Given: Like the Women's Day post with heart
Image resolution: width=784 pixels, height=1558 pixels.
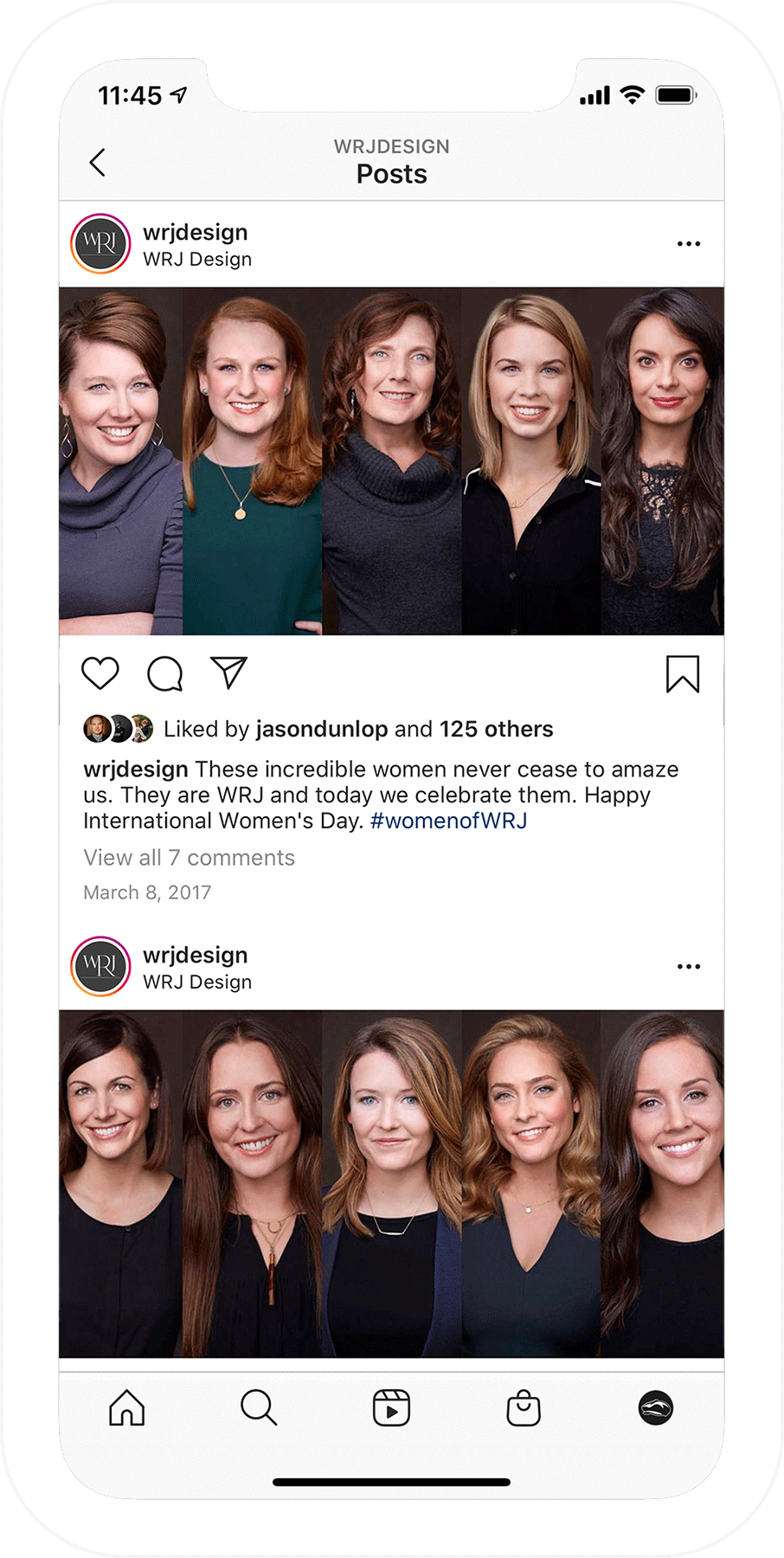Looking at the screenshot, I should tap(100, 673).
